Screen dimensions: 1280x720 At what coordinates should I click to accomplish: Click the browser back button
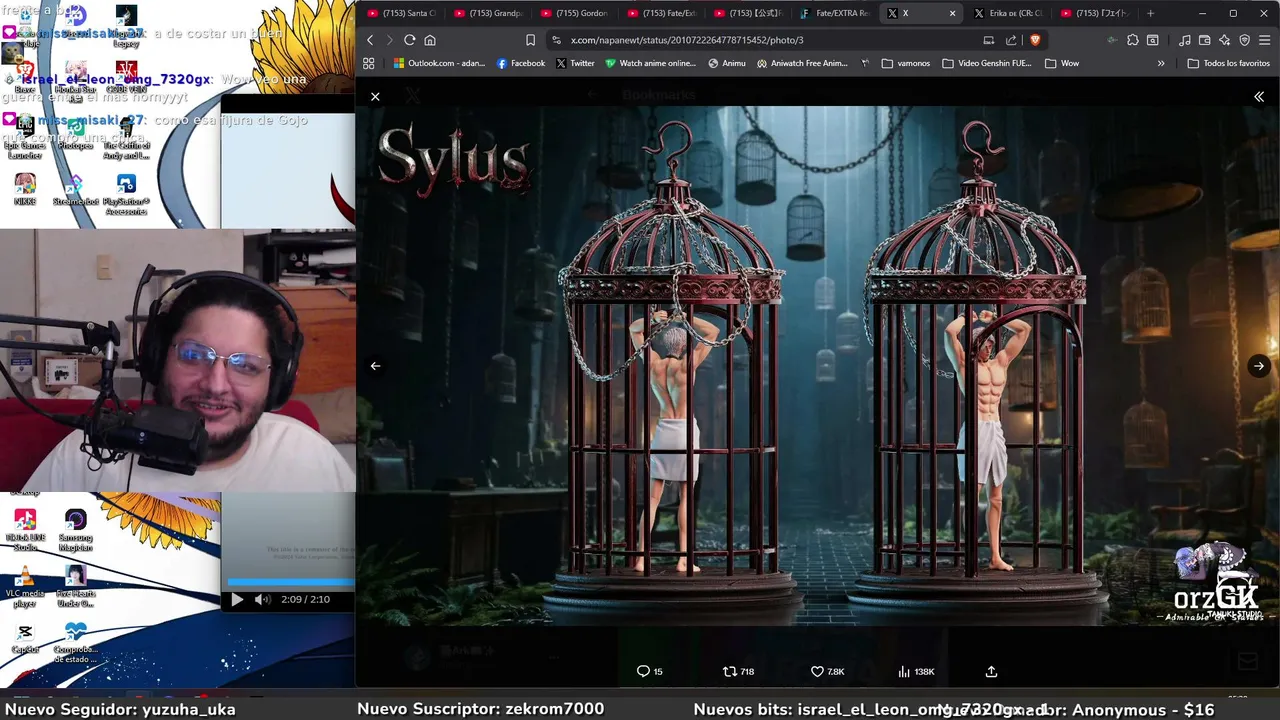pyautogui.click(x=370, y=40)
